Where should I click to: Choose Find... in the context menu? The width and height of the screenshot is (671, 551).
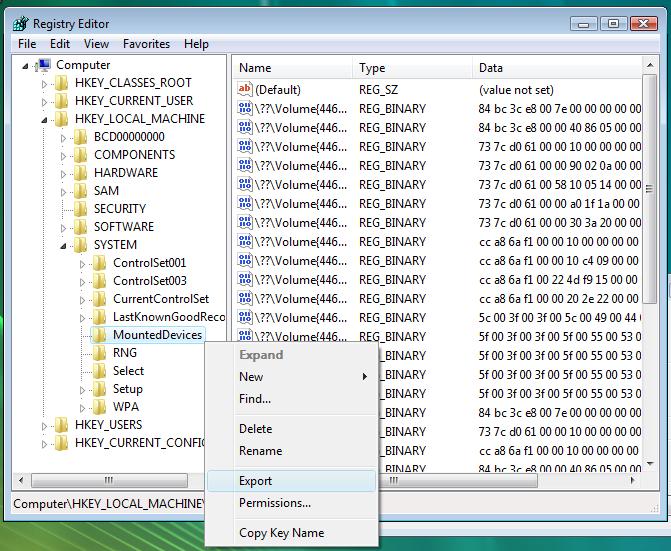coord(291,399)
